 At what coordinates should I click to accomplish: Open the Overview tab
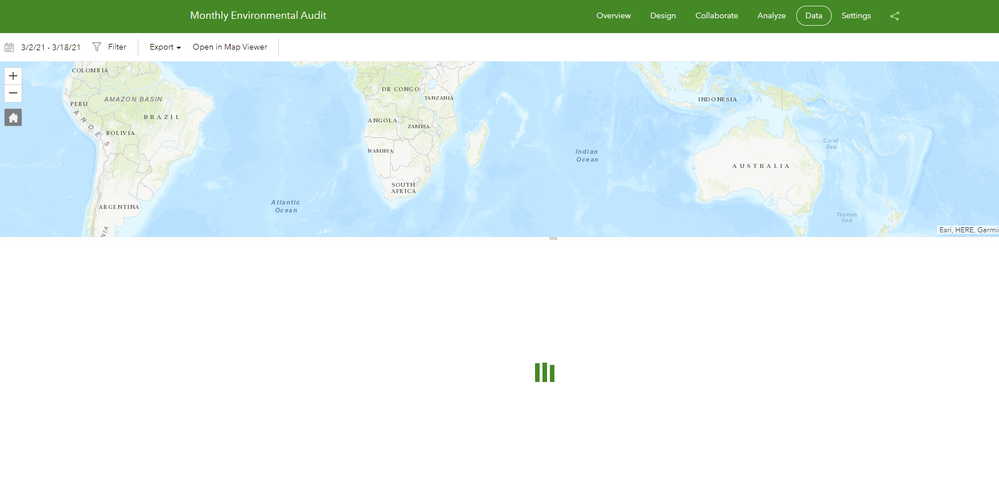point(614,16)
